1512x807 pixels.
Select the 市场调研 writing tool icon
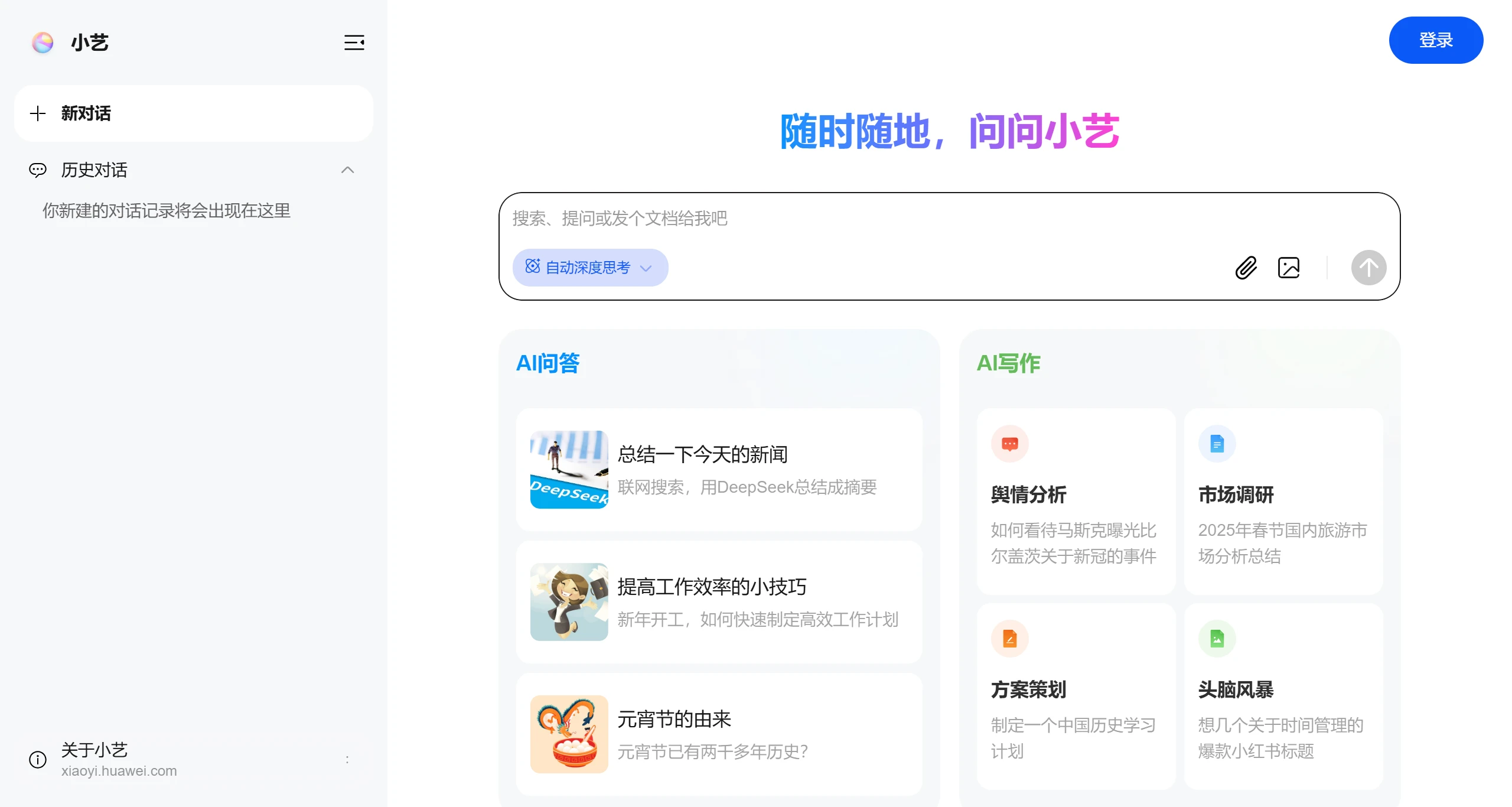click(x=1217, y=443)
